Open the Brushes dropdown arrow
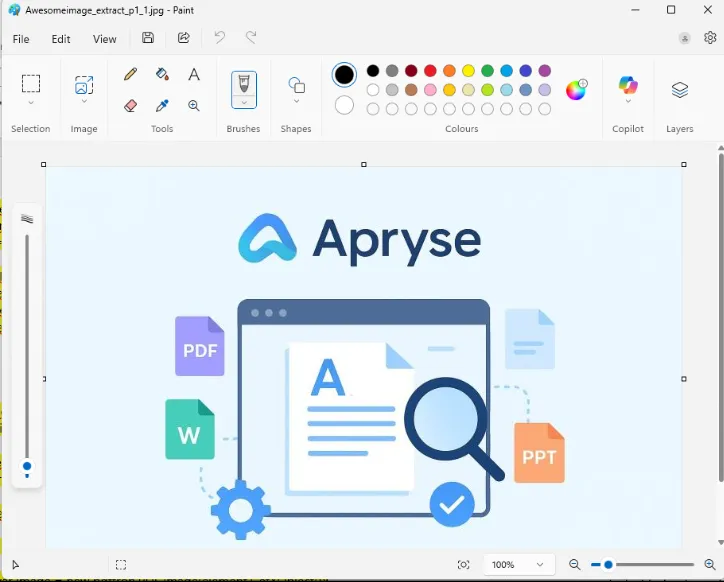 pyautogui.click(x=244, y=103)
